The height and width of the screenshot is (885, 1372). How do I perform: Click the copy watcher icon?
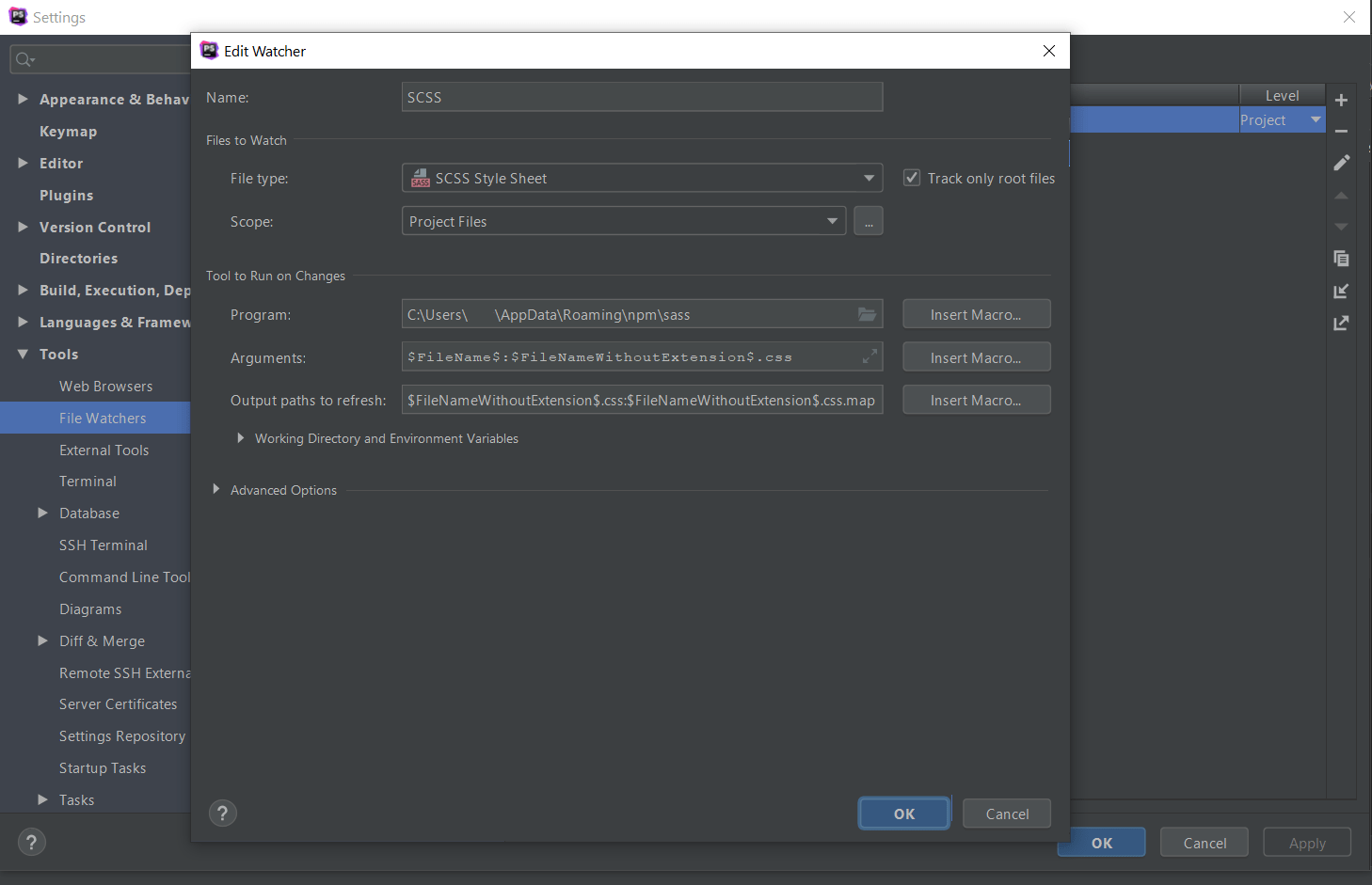[x=1341, y=259]
